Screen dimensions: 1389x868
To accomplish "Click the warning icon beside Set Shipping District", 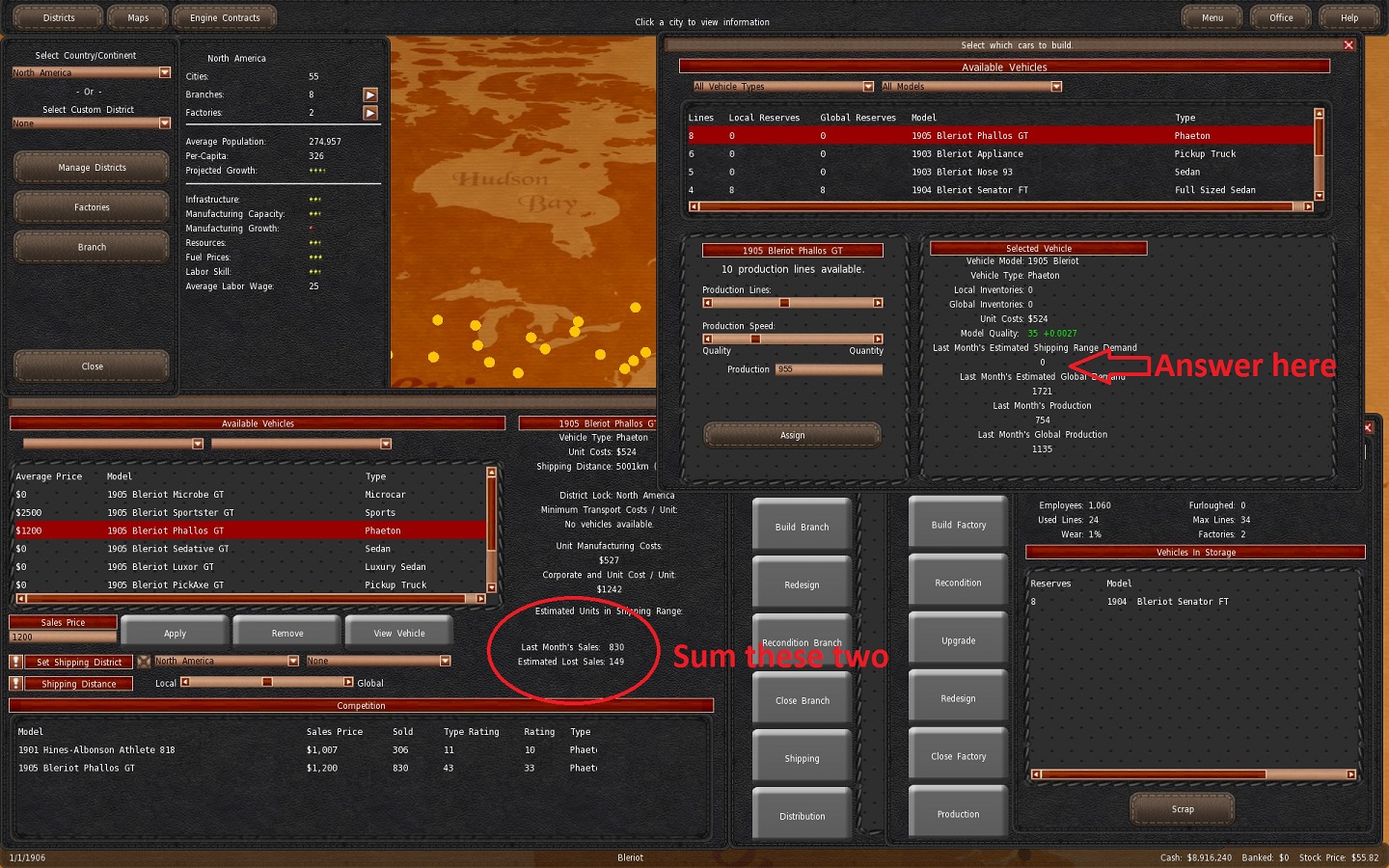I will point(15,662).
